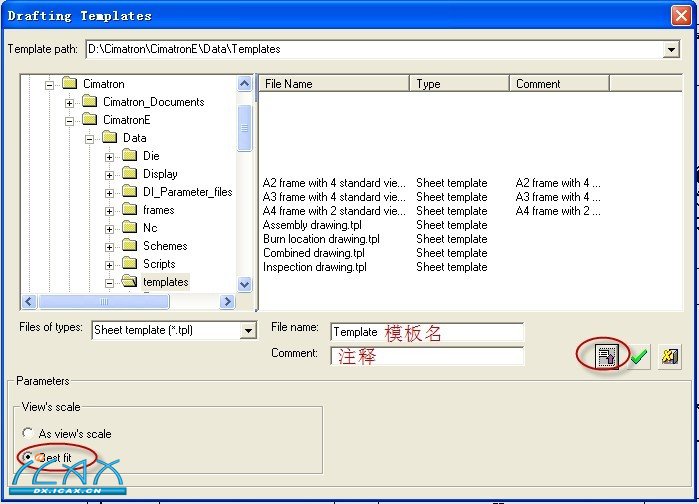Select A4 frame with 2 standard views file
The image size is (699, 504).
334,211
